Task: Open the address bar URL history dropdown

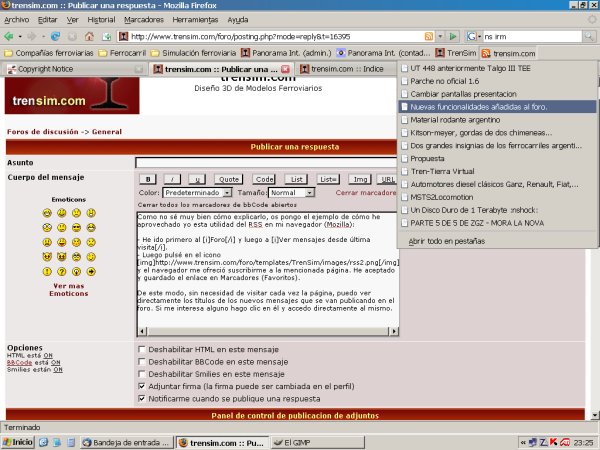Action: pos(441,36)
